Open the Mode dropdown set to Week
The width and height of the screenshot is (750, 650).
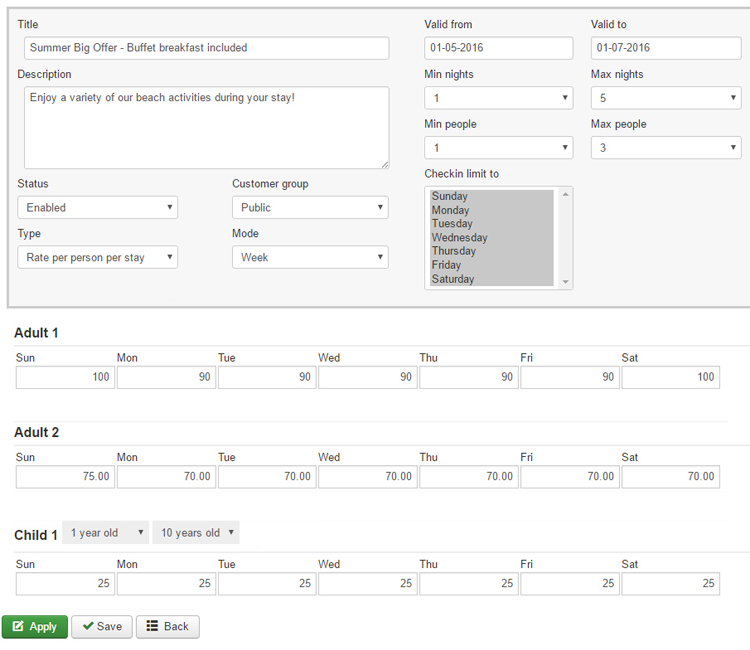click(x=310, y=257)
